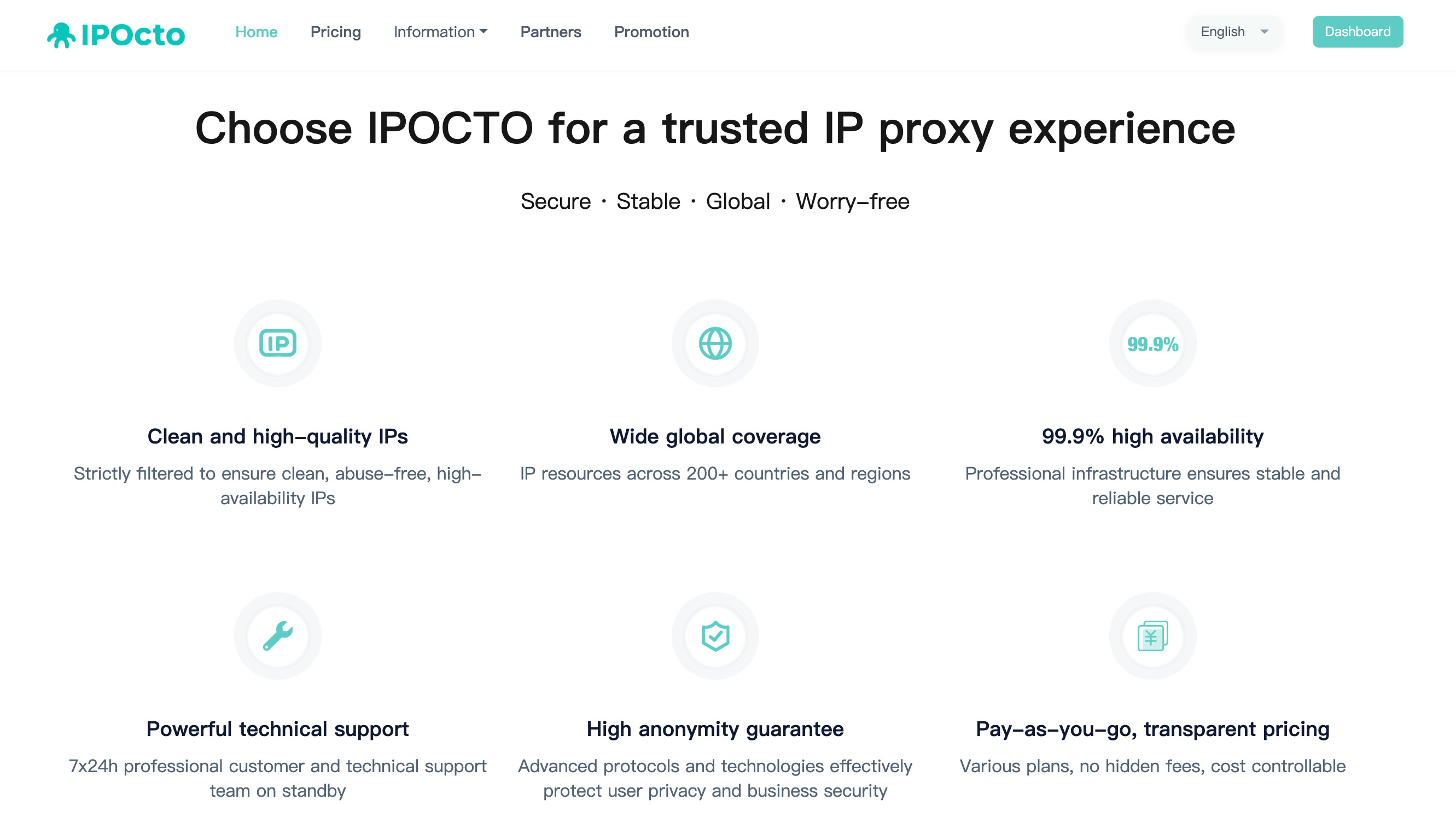This screenshot has height=829, width=1456.
Task: Open the Pricing page
Action: (335, 32)
